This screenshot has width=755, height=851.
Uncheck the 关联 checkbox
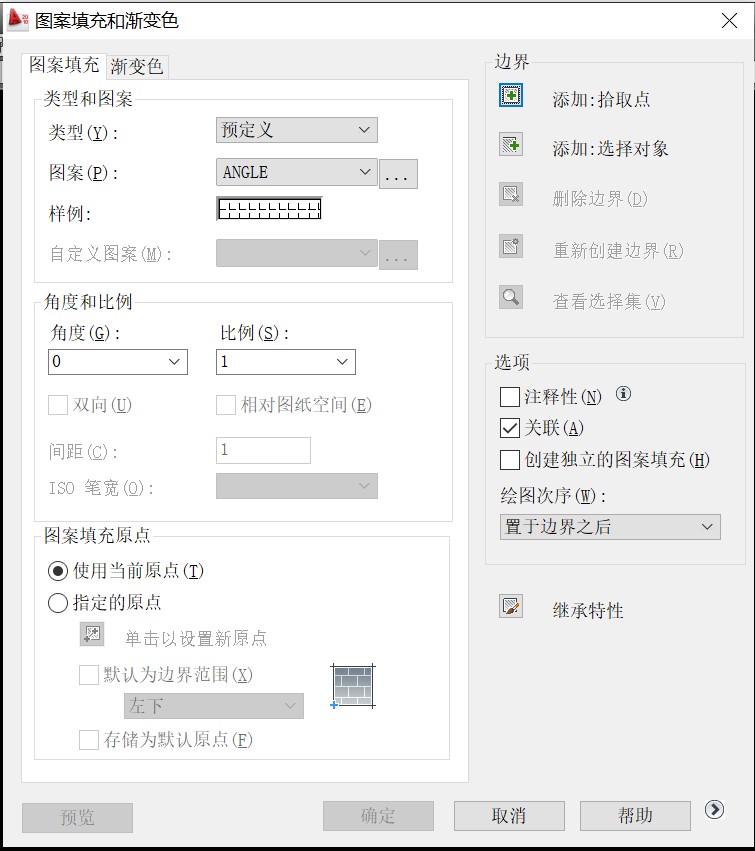tap(510, 428)
